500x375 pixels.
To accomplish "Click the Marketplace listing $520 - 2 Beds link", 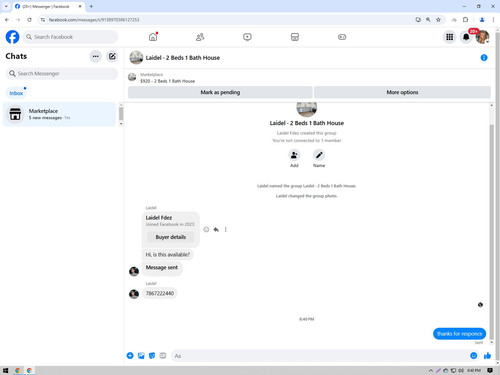I will 167,81.
